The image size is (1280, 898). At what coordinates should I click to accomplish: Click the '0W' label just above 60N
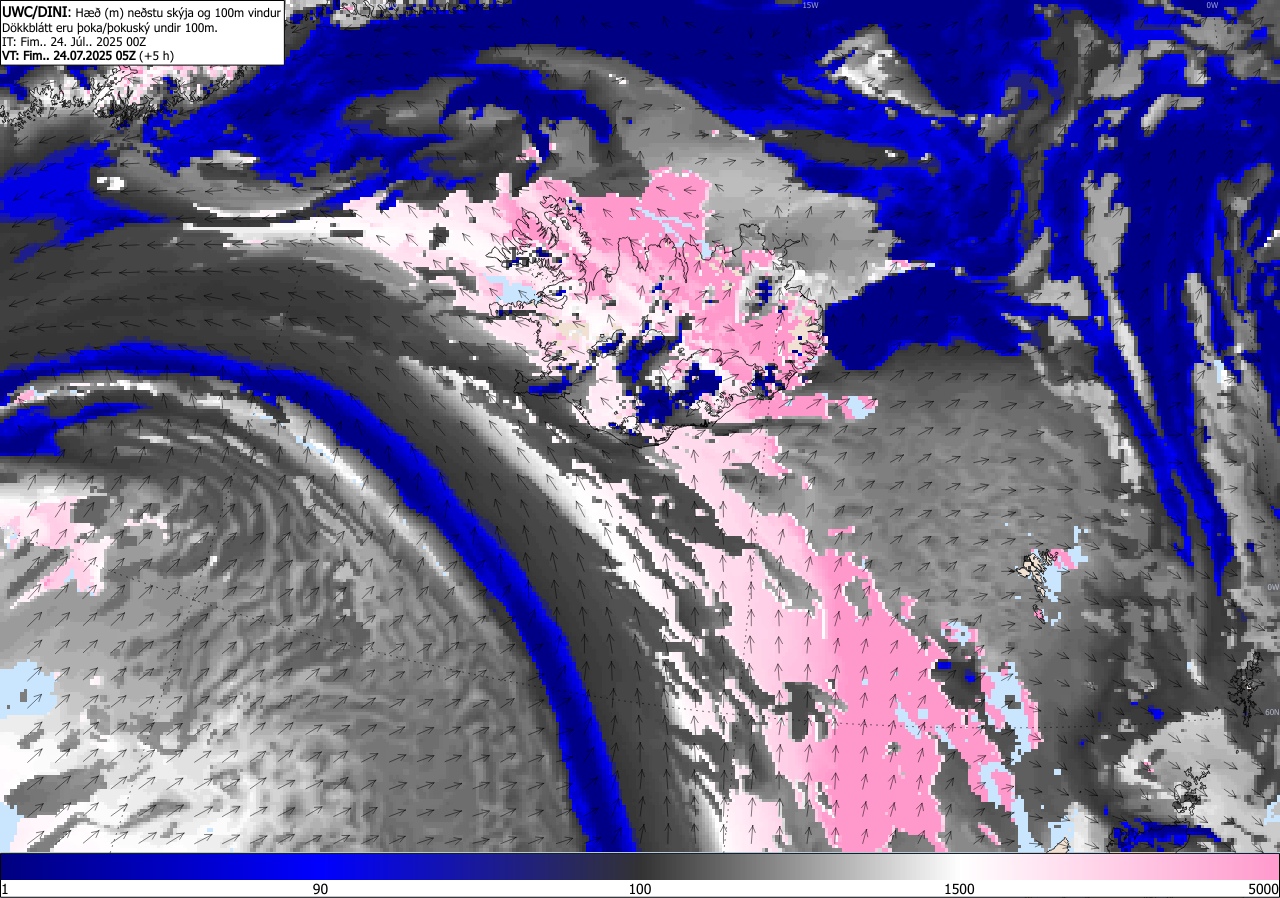click(x=1273, y=587)
